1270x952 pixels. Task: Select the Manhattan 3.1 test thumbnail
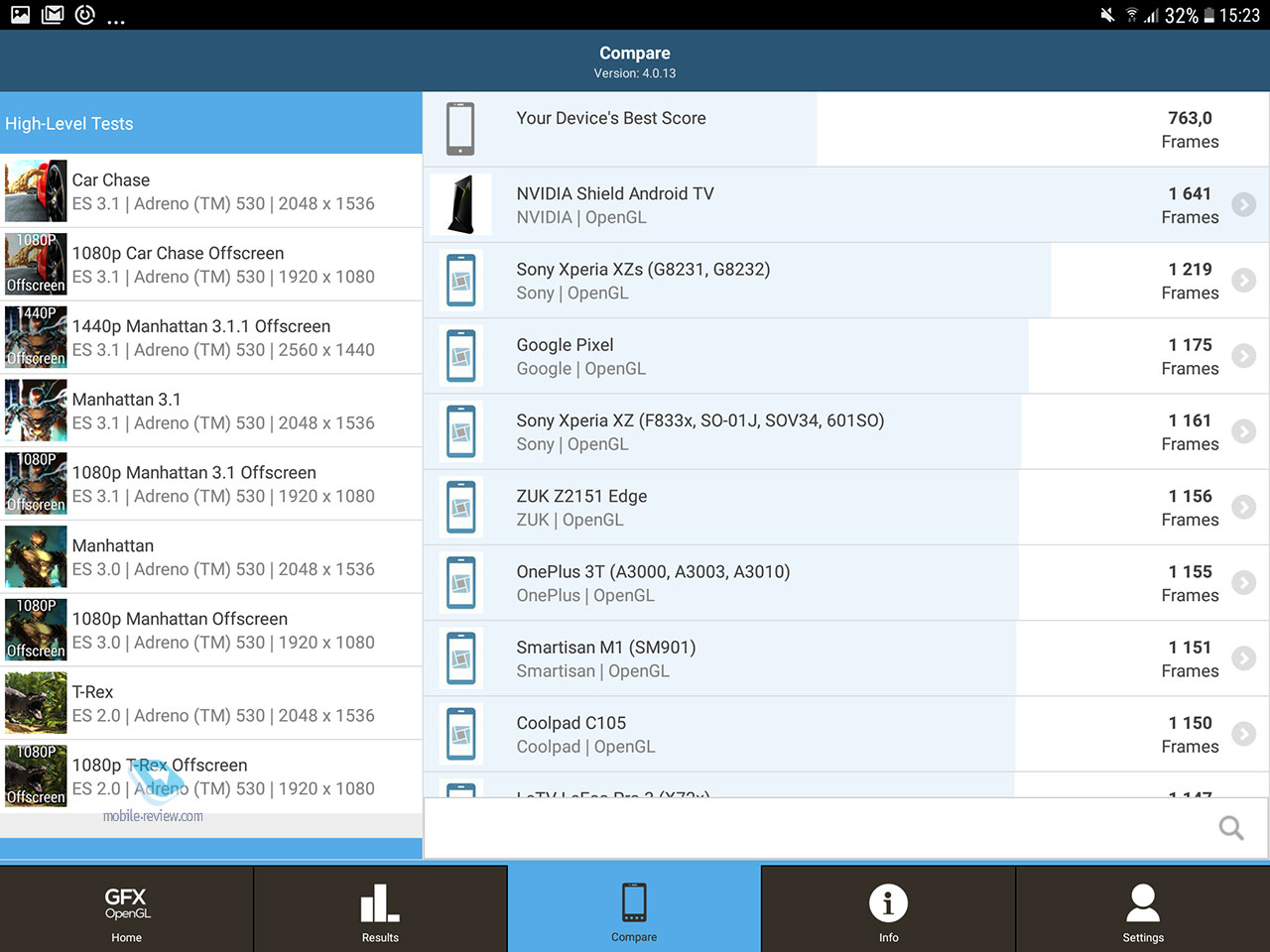pyautogui.click(x=36, y=411)
